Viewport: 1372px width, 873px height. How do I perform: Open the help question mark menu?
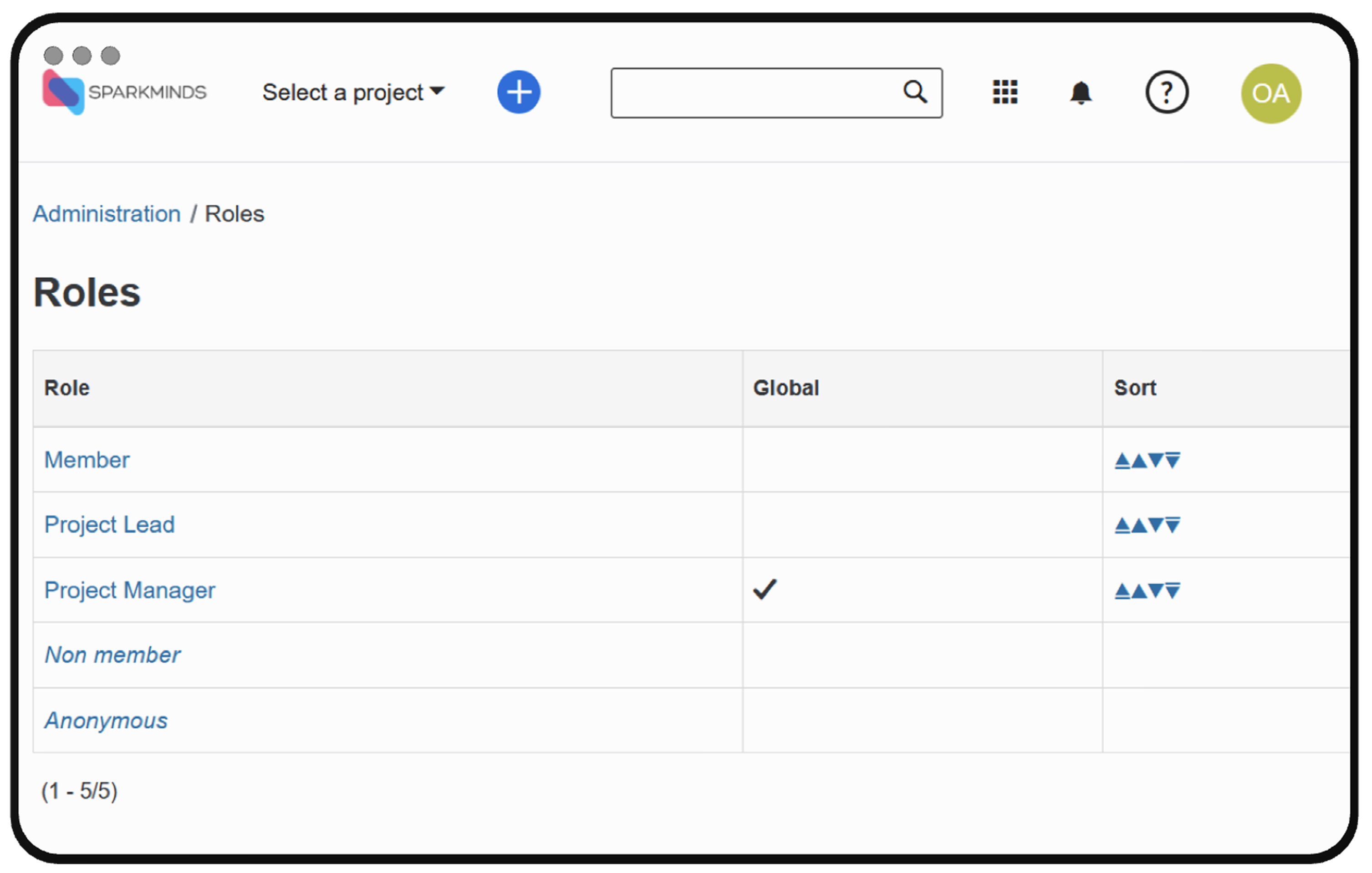[1166, 92]
